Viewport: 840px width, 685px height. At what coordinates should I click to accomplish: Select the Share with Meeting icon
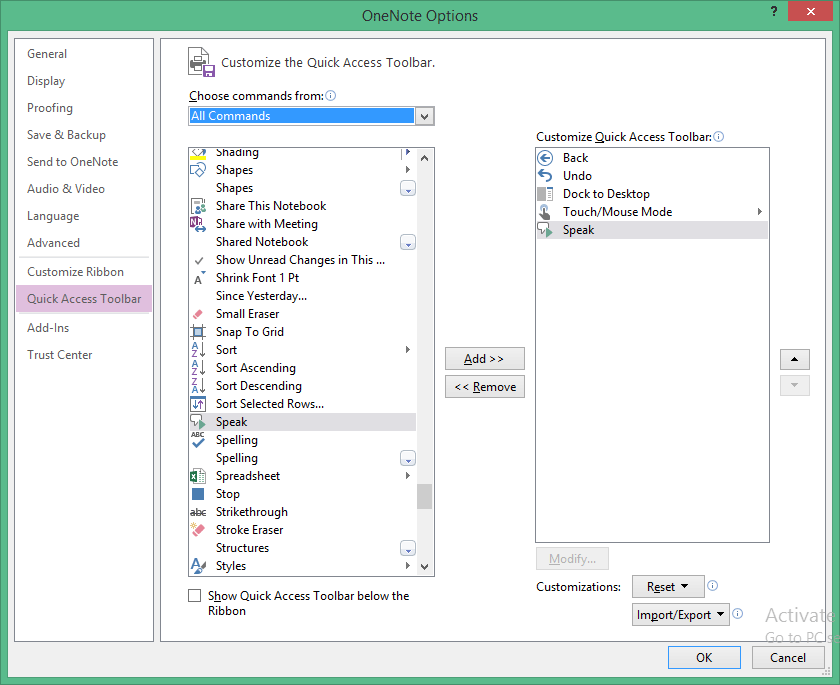[198, 224]
